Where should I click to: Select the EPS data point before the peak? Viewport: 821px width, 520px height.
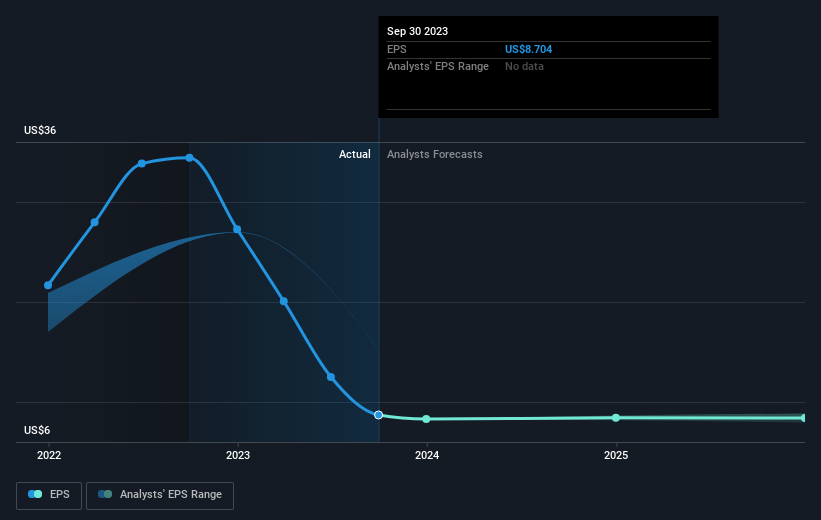click(142, 163)
